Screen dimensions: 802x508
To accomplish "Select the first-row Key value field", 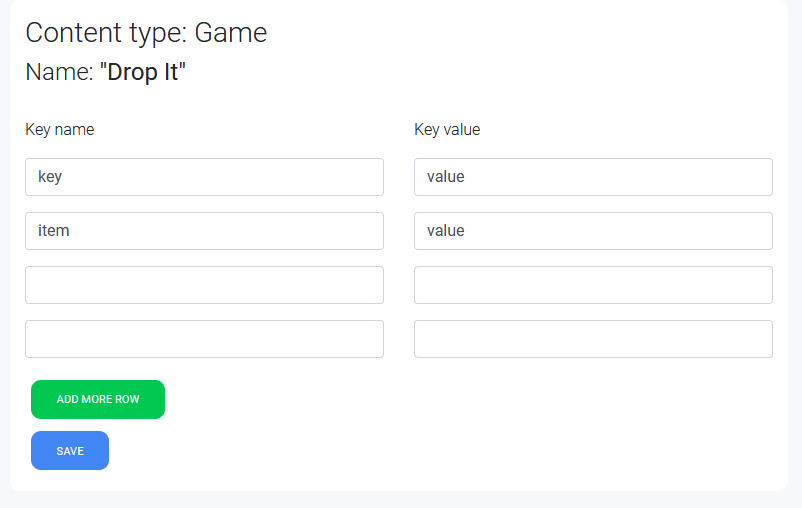I will pos(593,177).
